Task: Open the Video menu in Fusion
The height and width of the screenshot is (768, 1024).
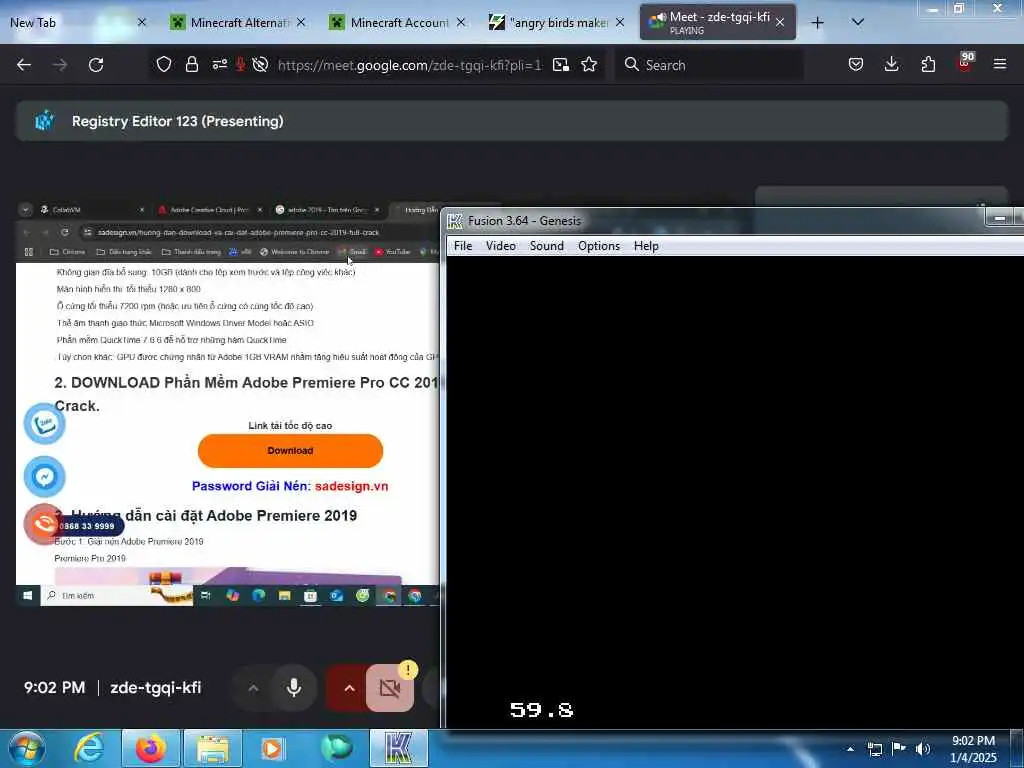Action: (500, 246)
